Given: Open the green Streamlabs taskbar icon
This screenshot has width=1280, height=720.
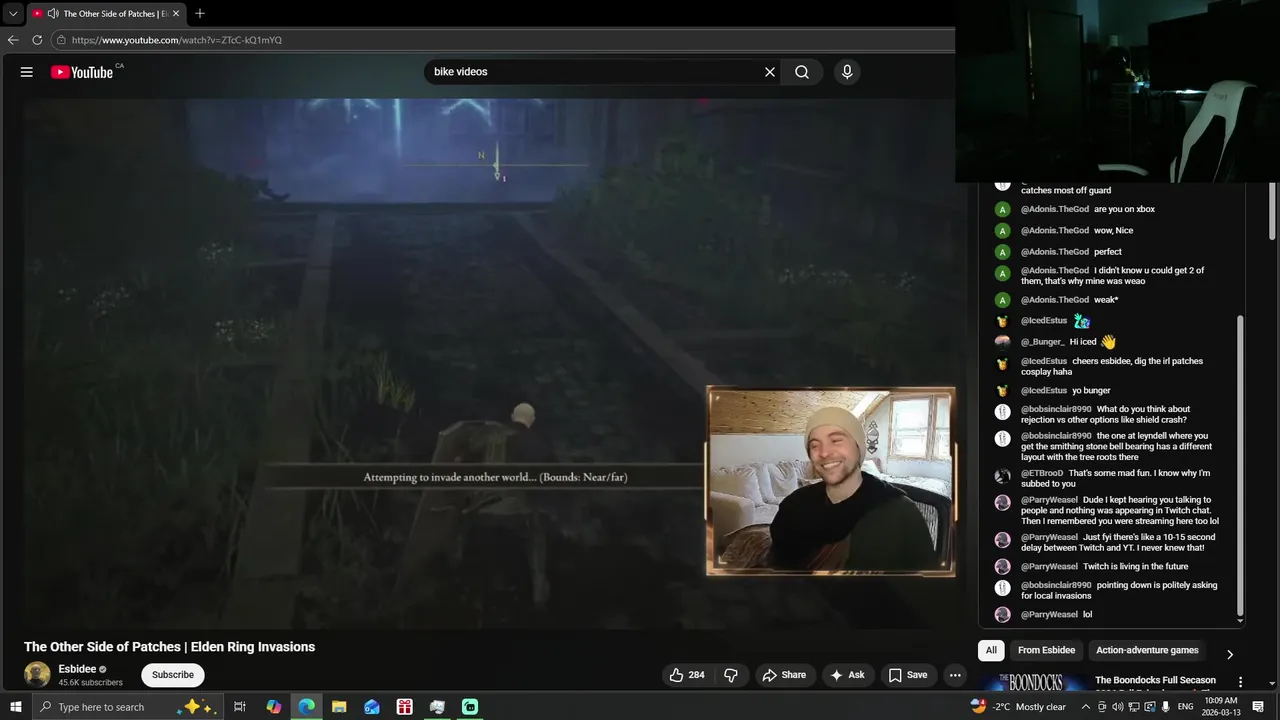Looking at the screenshot, I should [x=470, y=707].
